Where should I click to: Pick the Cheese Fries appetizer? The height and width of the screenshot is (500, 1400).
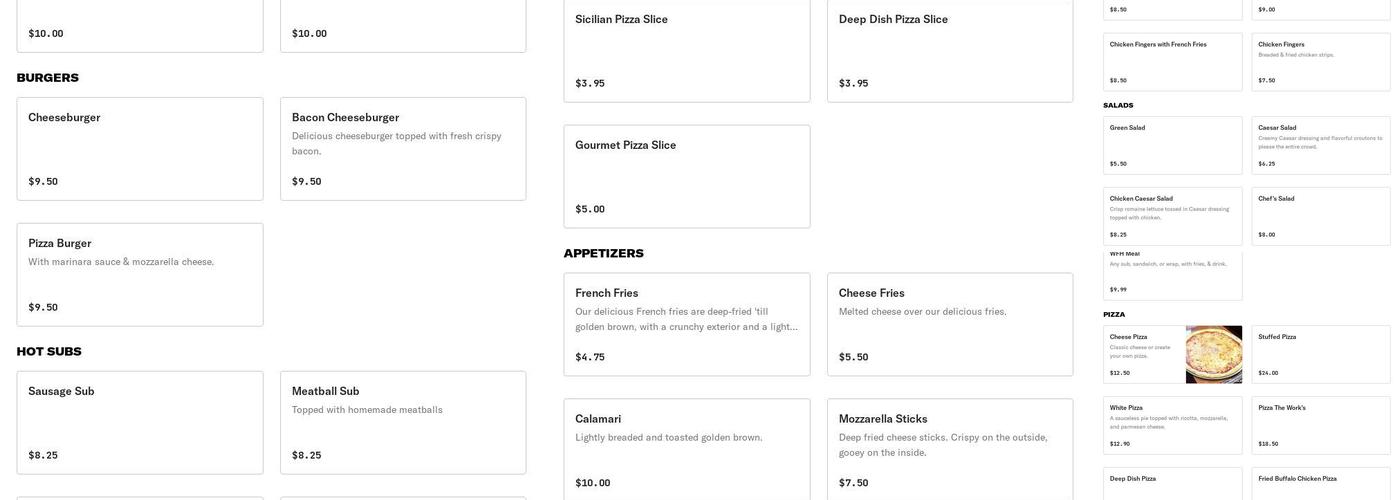click(950, 324)
